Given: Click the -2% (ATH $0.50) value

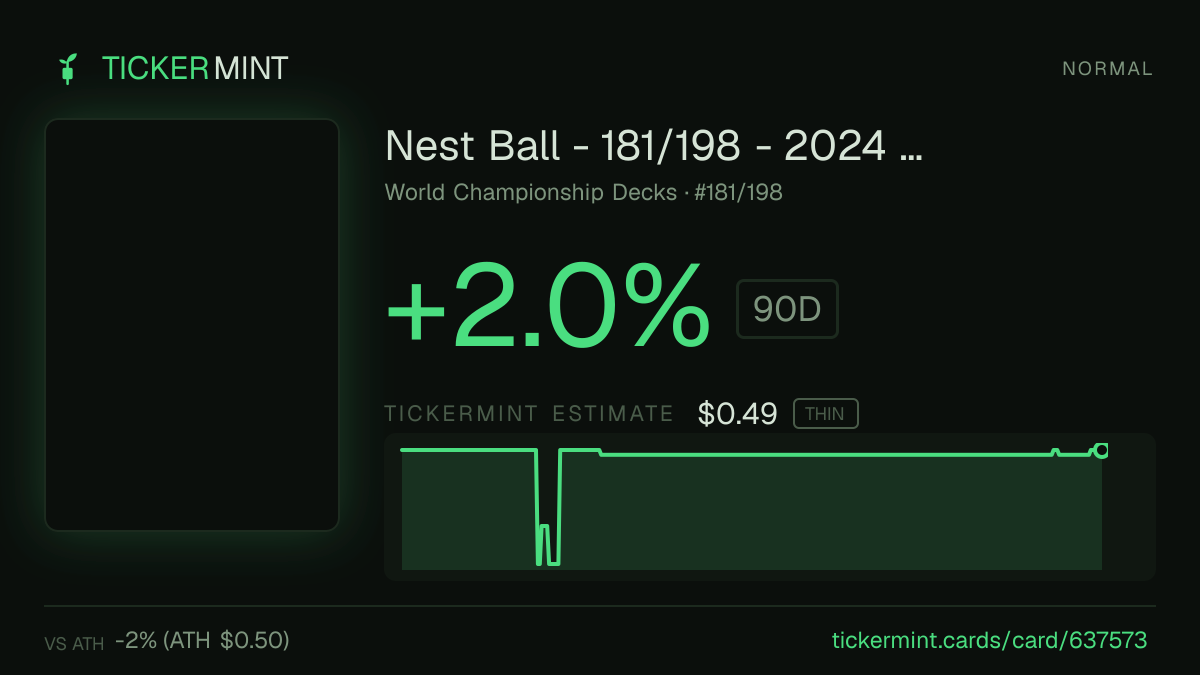Looking at the screenshot, I should (202, 640).
